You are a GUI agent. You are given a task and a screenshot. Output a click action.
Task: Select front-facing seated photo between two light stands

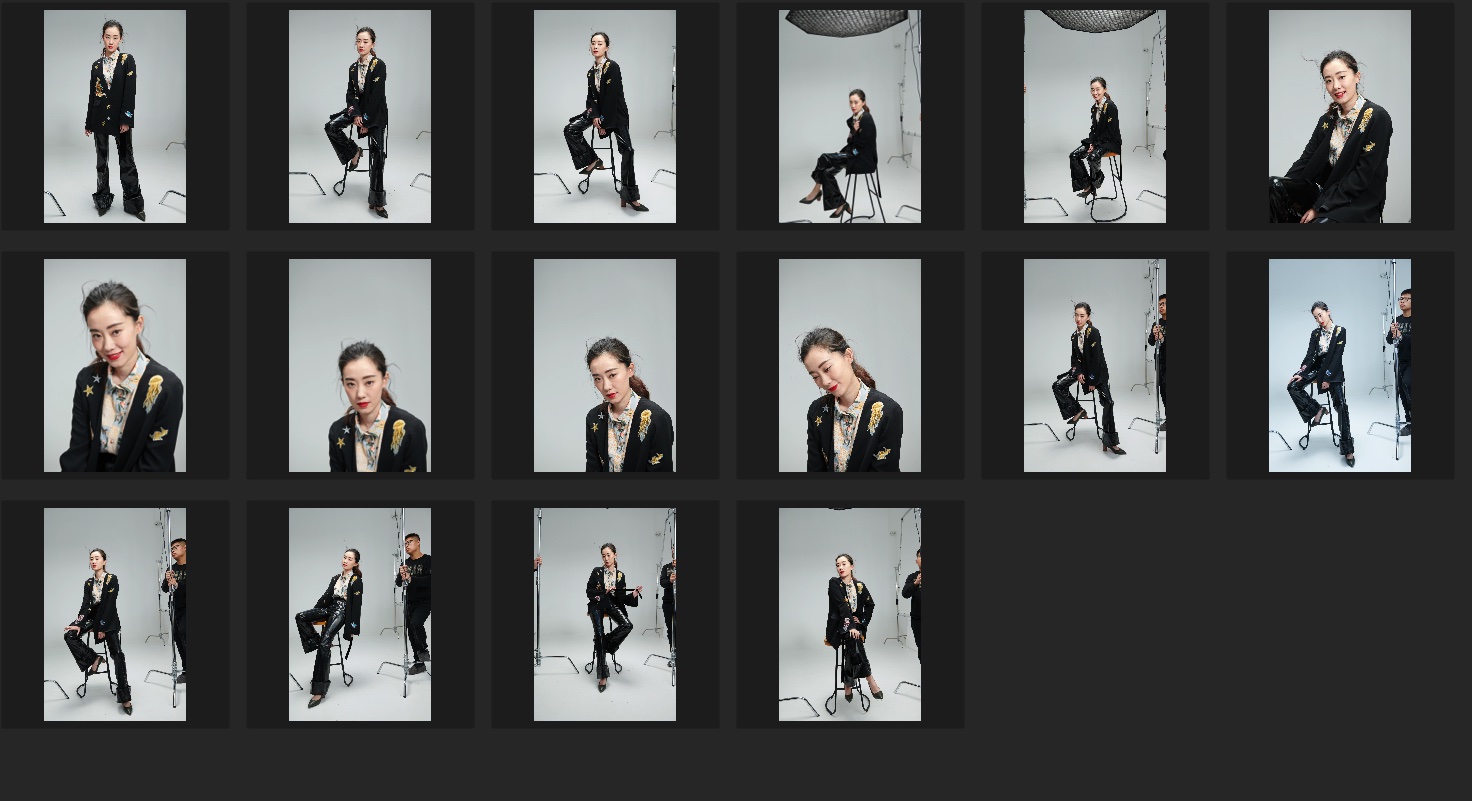pyautogui.click(x=605, y=614)
